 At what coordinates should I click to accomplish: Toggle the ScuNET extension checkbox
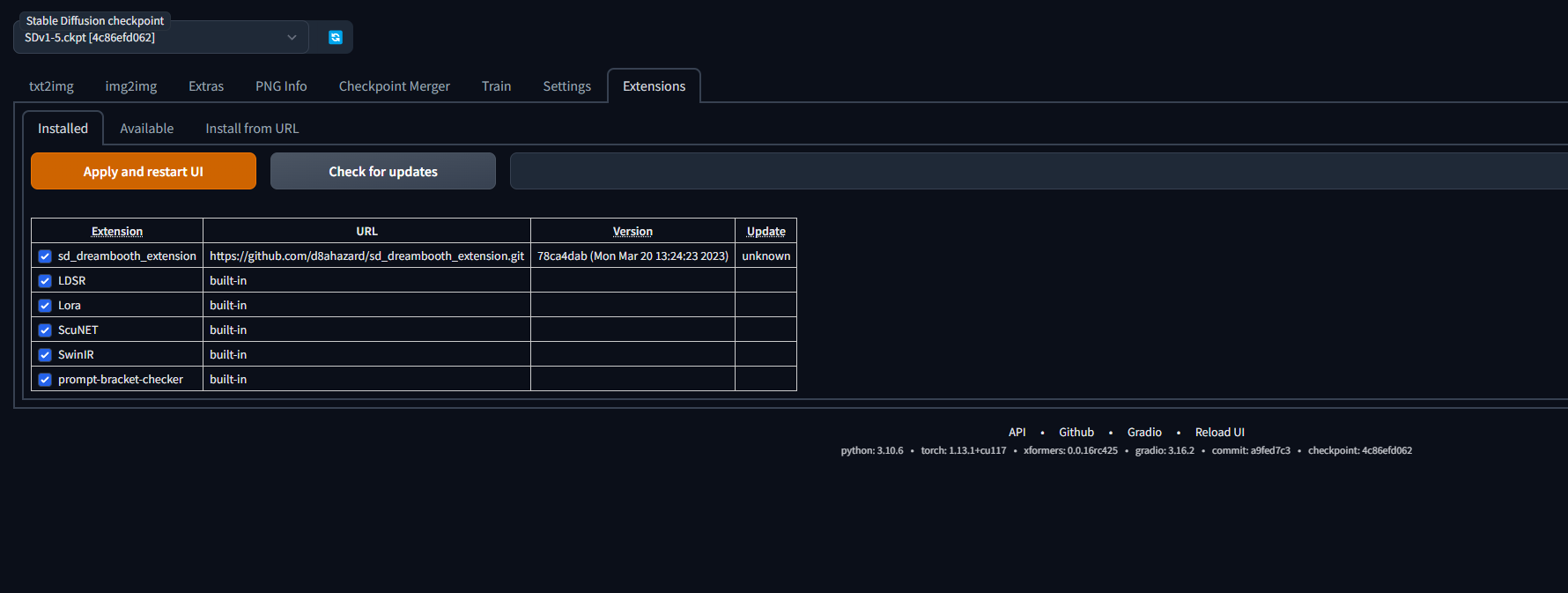[x=45, y=330]
